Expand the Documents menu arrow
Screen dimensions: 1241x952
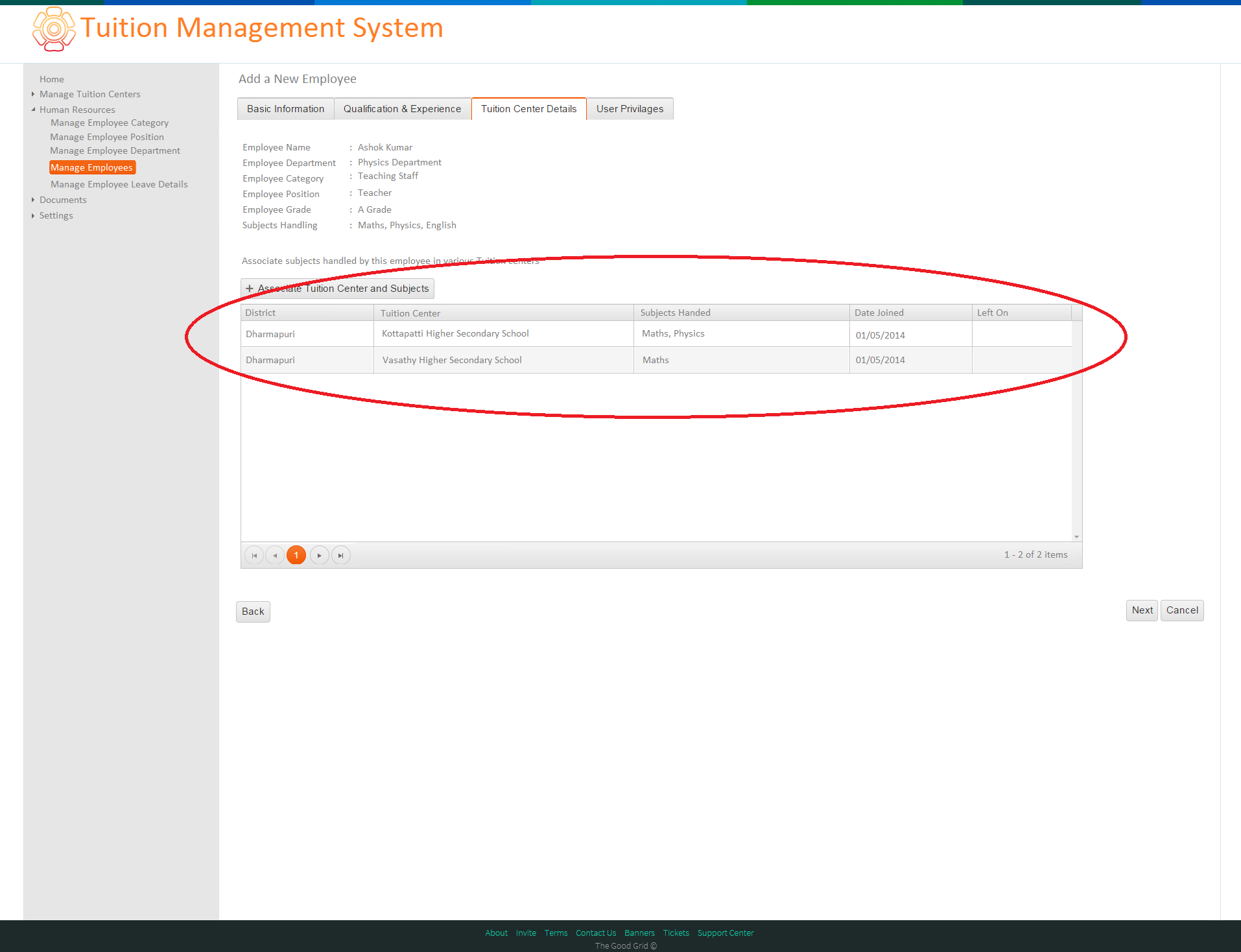33,200
